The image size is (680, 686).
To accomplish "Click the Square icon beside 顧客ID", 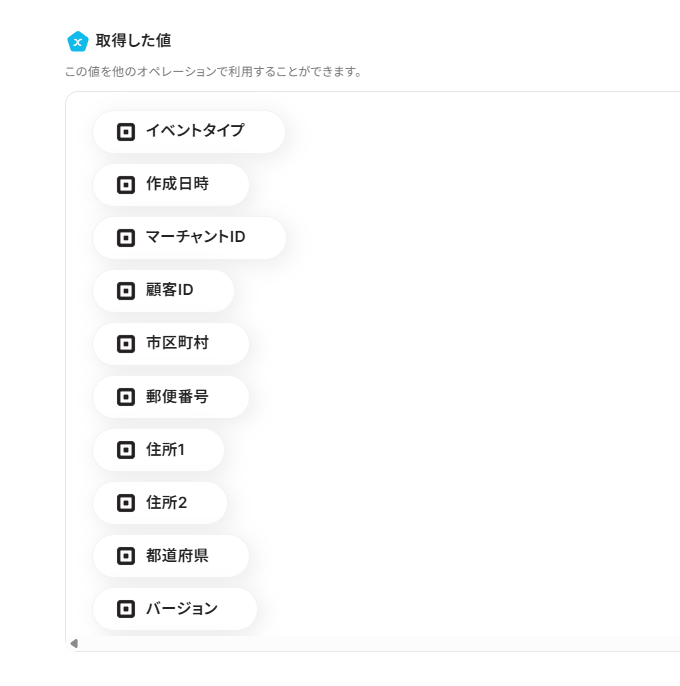I will pos(126,291).
